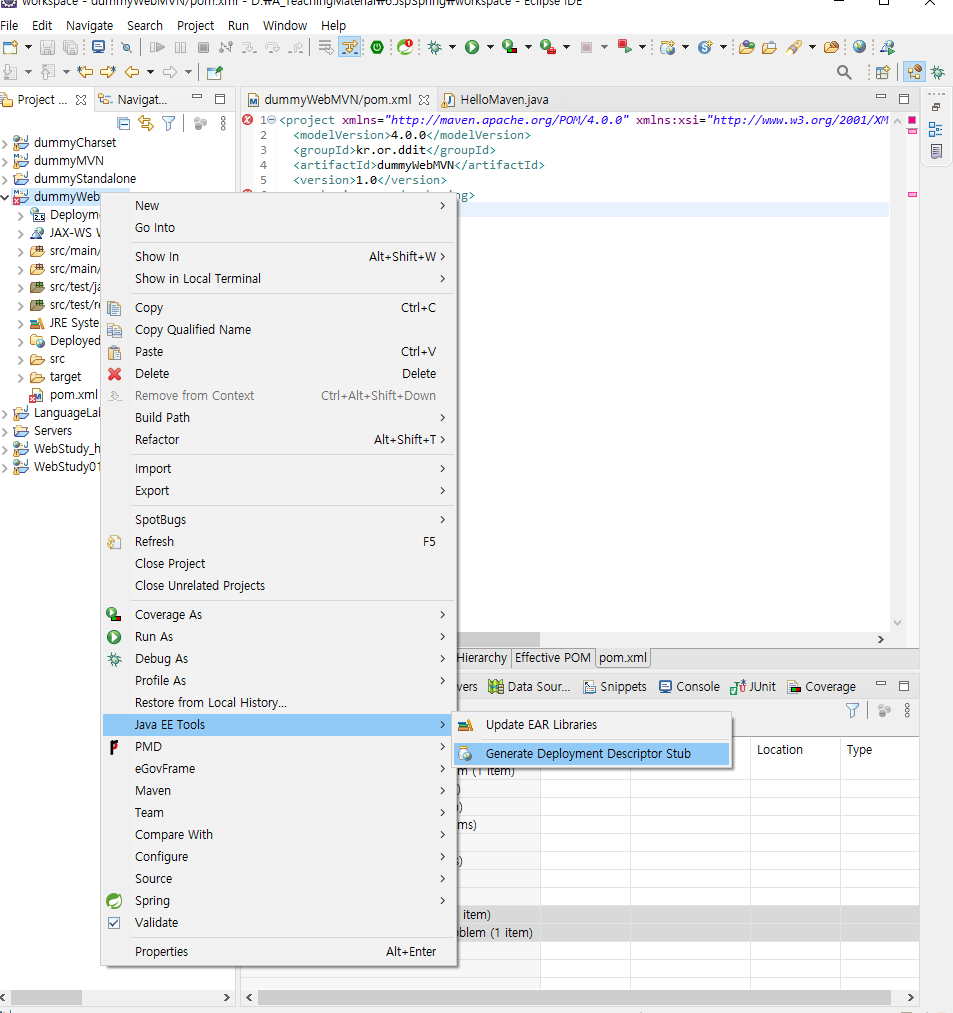This screenshot has width=953, height=1013.
Task: Click the Step Over icon
Action: coord(273,47)
